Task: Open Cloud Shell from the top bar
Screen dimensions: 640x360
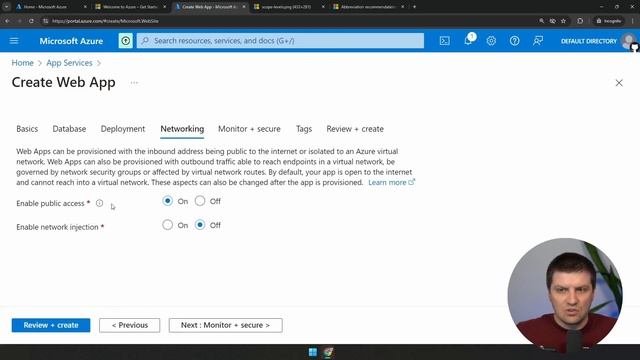Action: pos(444,41)
